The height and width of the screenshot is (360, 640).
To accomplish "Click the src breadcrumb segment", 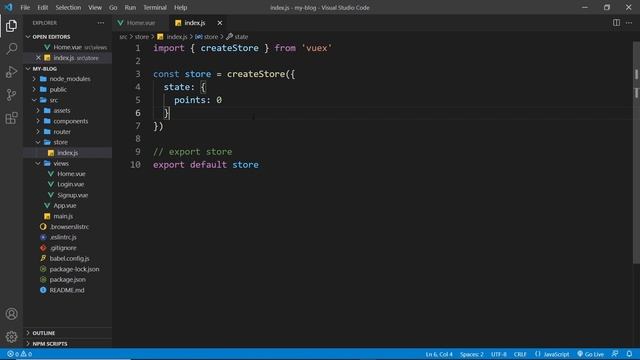I will pyautogui.click(x=123, y=37).
